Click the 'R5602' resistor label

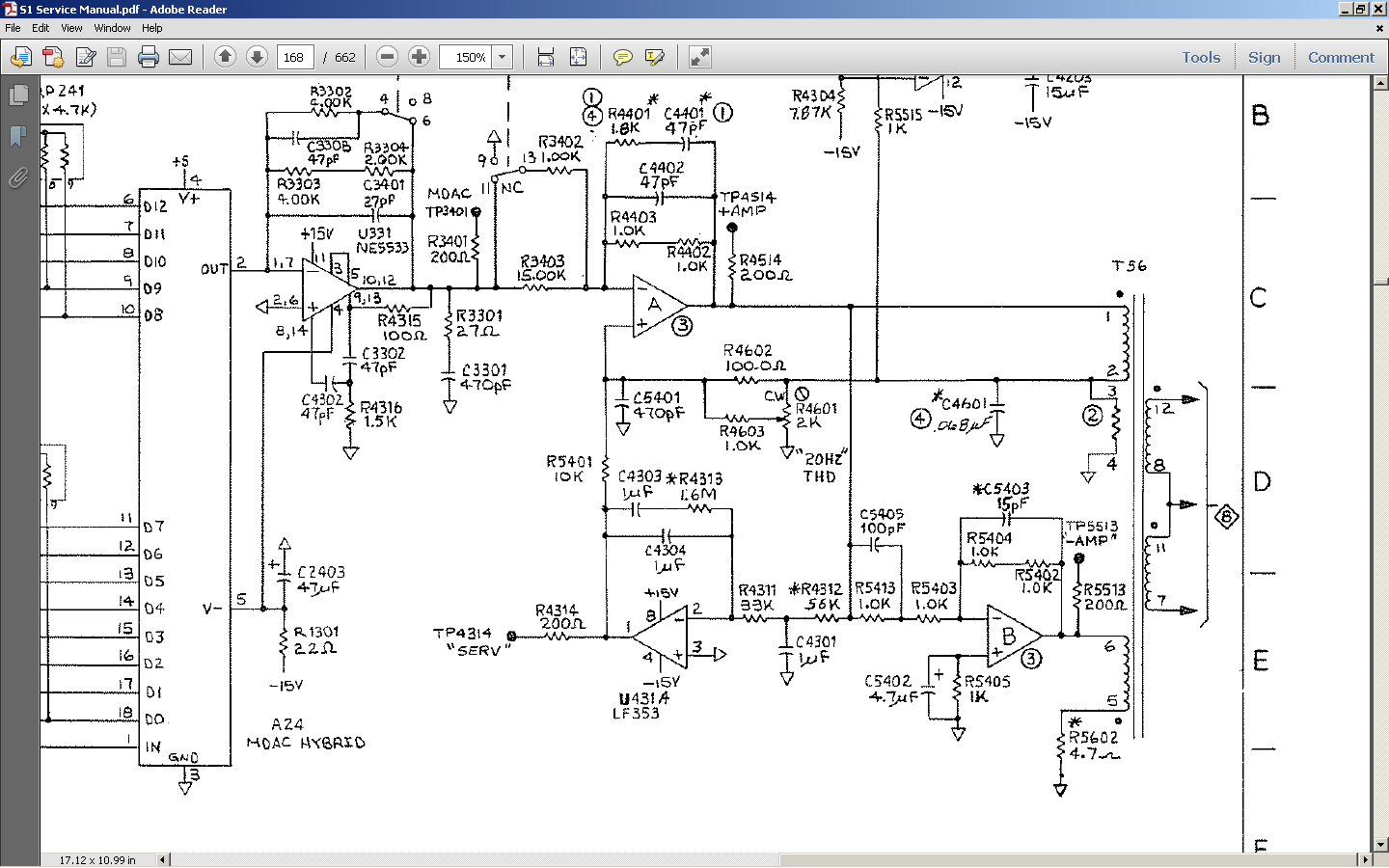point(1093,738)
